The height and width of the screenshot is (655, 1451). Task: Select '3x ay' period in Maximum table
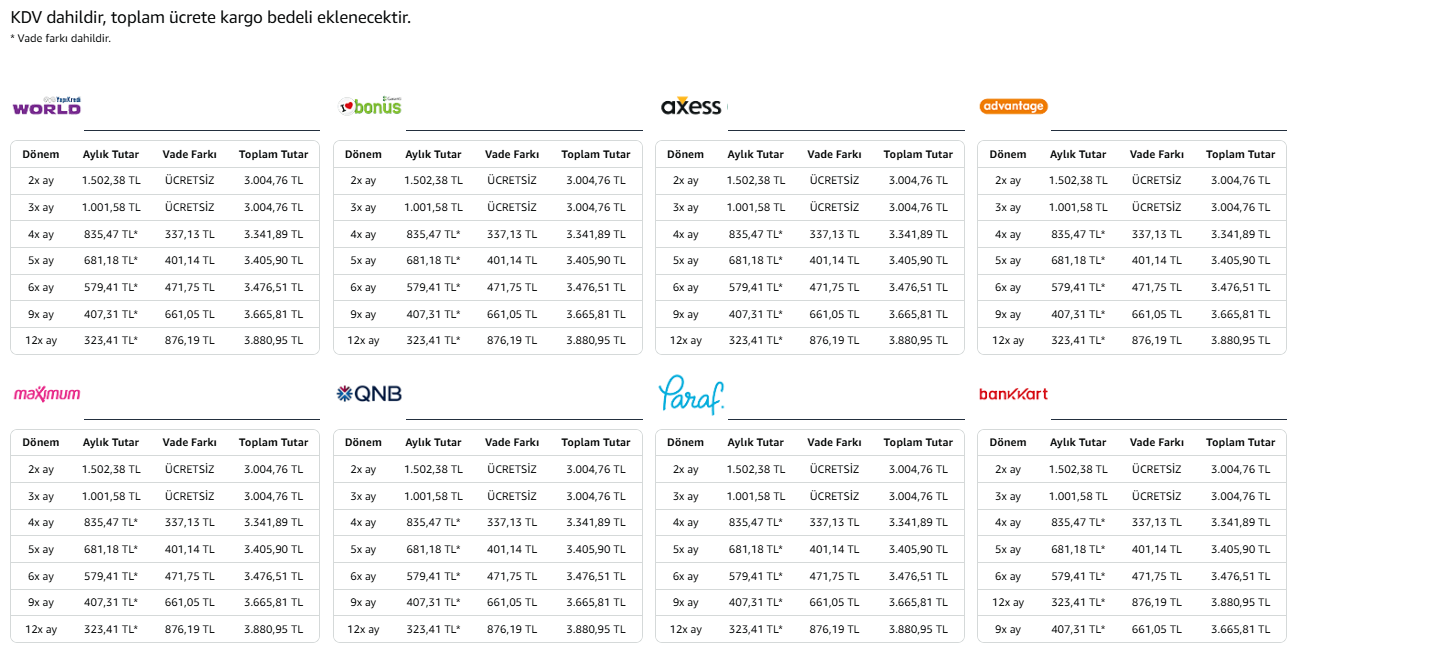(41, 496)
